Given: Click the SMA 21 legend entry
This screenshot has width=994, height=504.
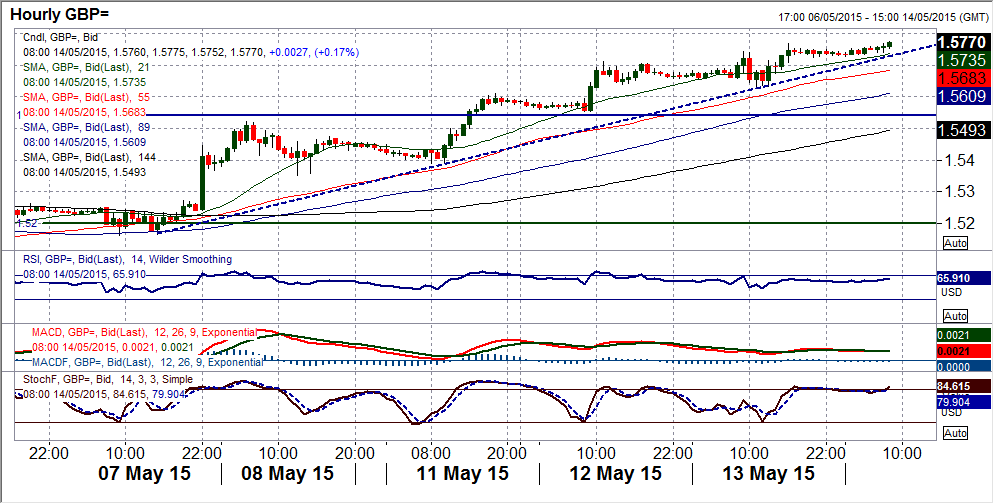Looking at the screenshot, I should click(x=86, y=68).
